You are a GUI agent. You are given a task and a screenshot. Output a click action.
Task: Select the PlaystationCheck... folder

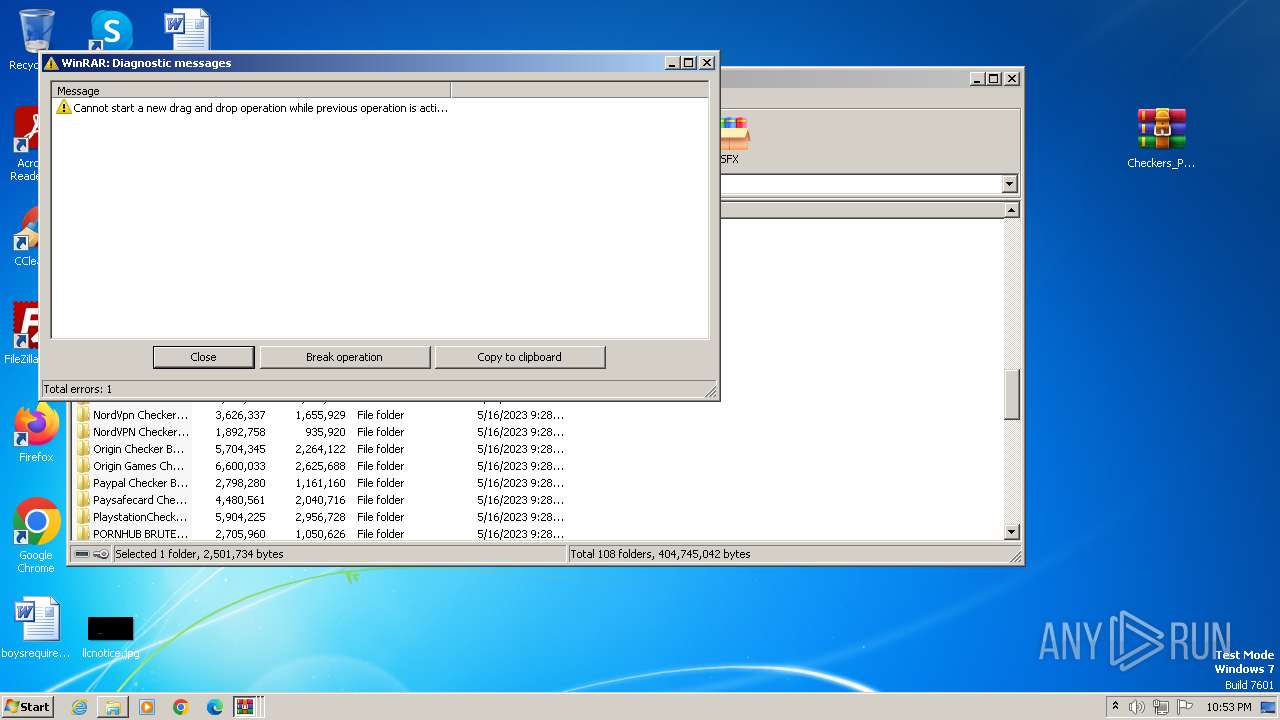pyautogui.click(x=320, y=517)
